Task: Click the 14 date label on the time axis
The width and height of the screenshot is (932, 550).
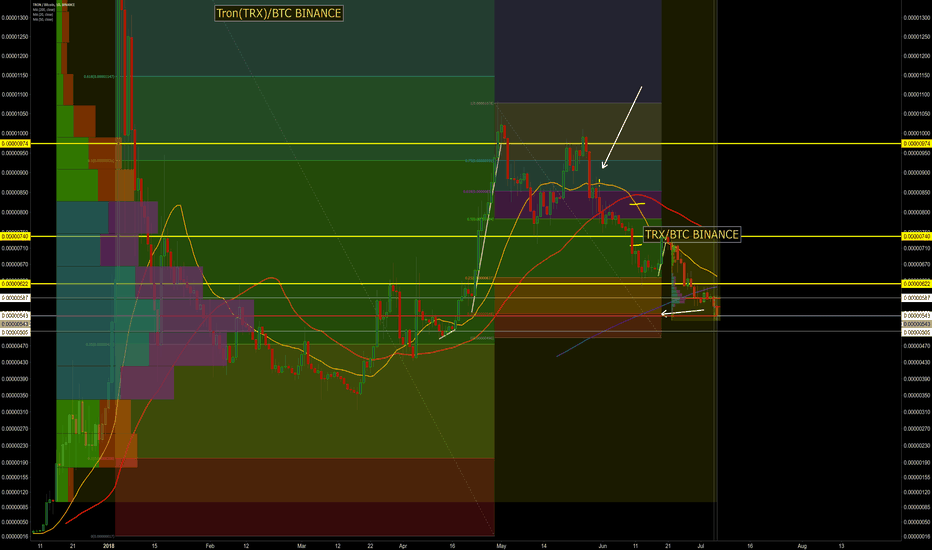Action: tap(544, 545)
